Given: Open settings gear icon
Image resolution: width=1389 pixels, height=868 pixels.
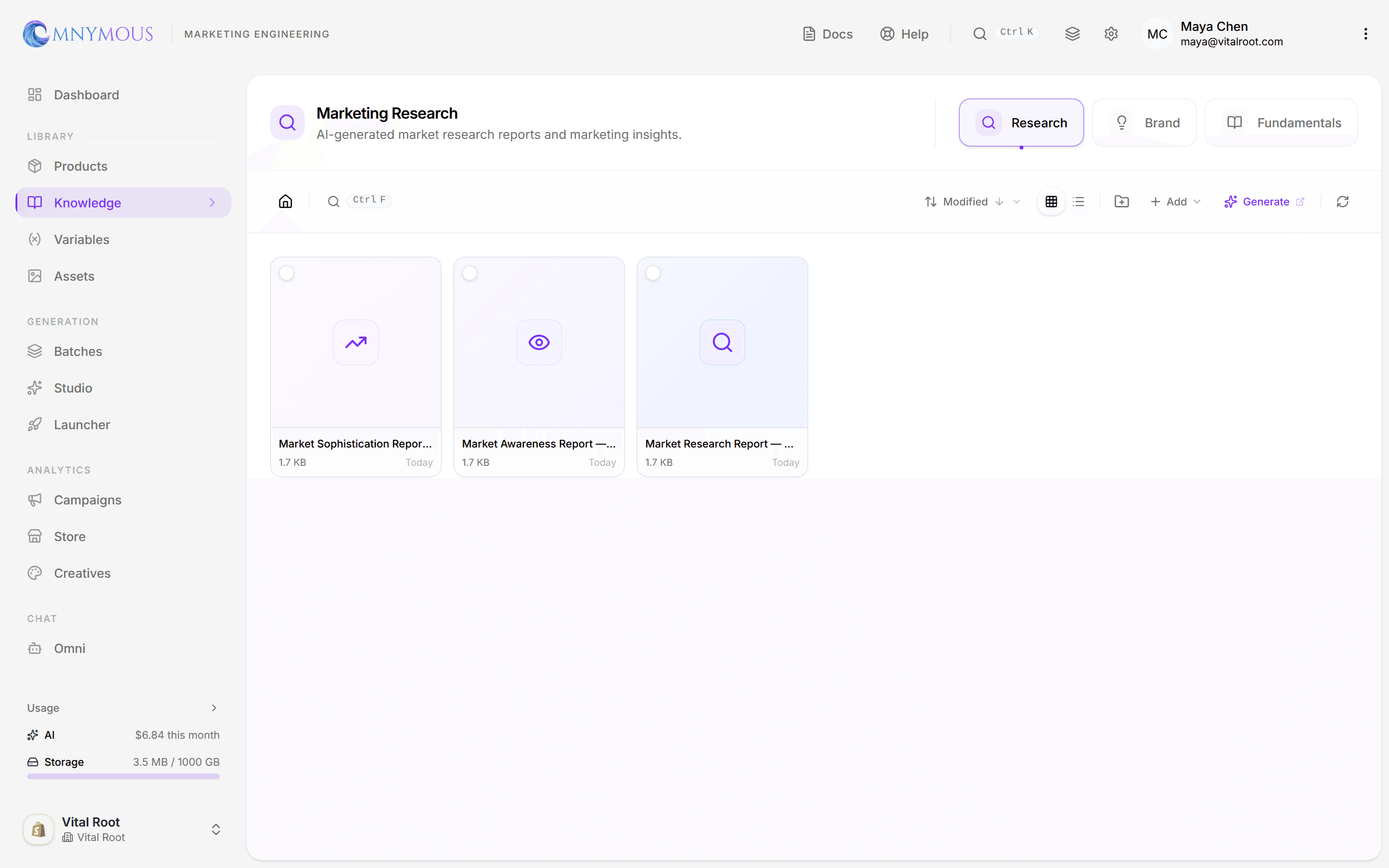Looking at the screenshot, I should click(1111, 34).
